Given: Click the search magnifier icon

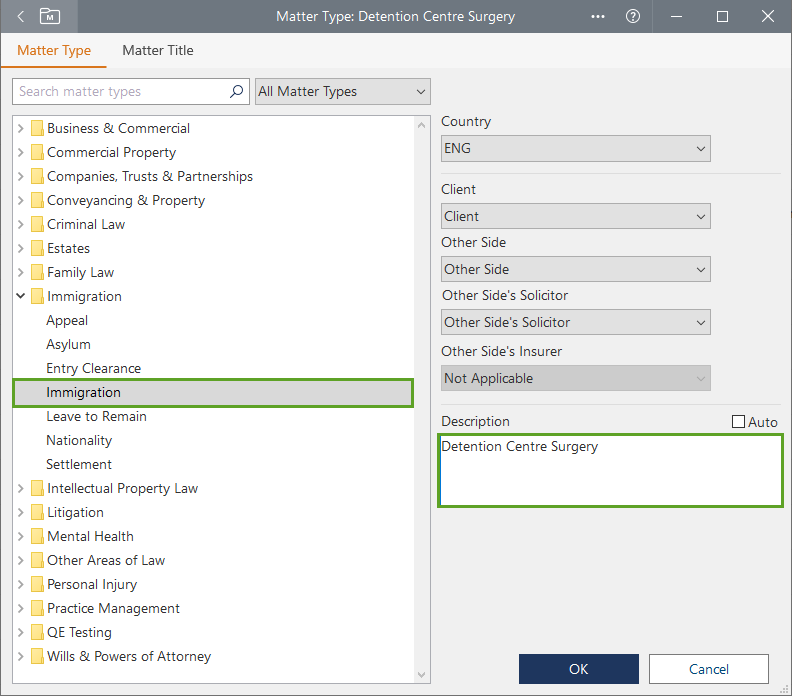Looking at the screenshot, I should [237, 91].
